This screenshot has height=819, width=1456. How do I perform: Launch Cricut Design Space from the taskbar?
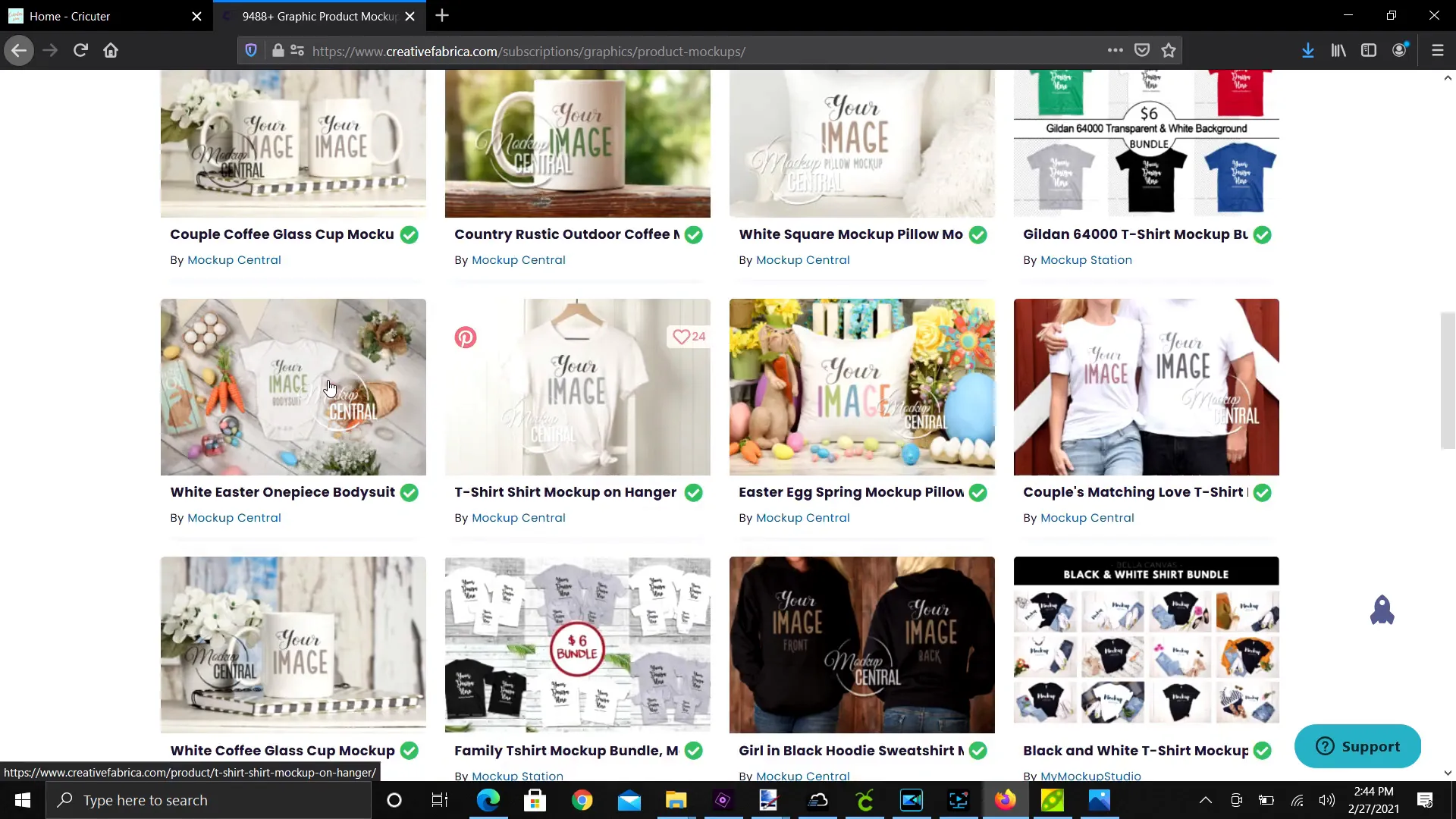pos(865,799)
